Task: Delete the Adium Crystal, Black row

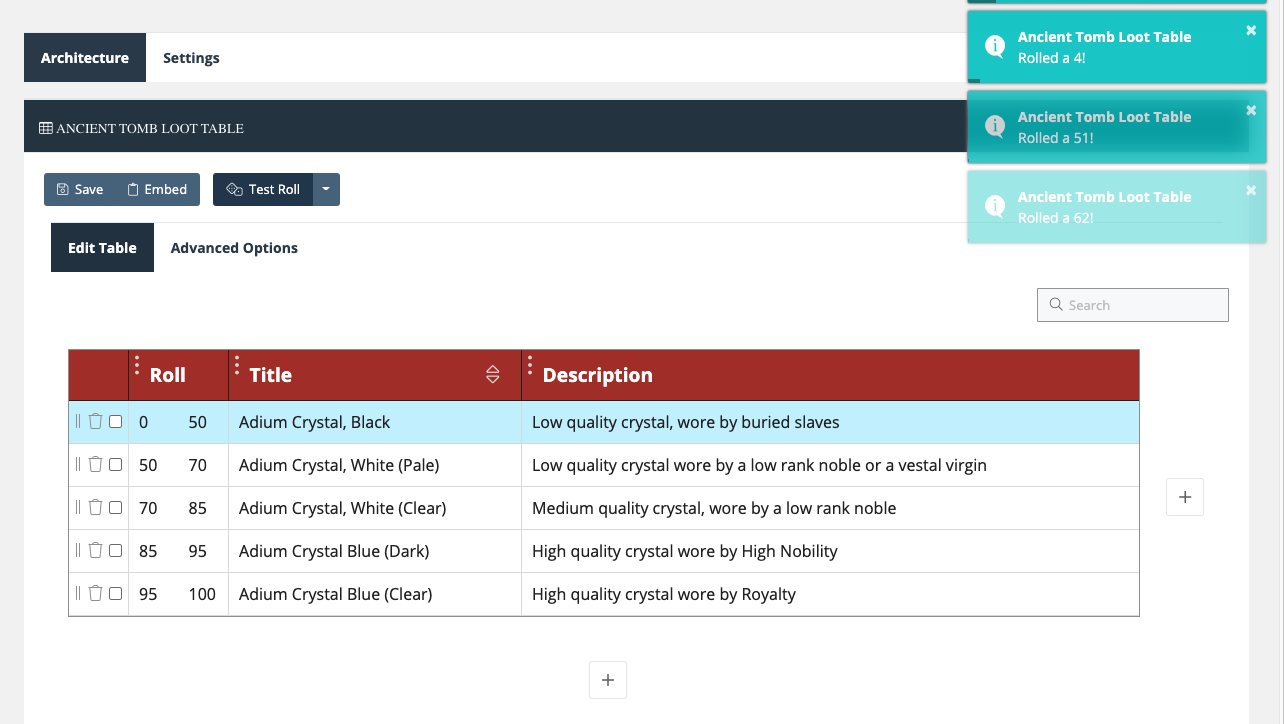Action: 95,422
